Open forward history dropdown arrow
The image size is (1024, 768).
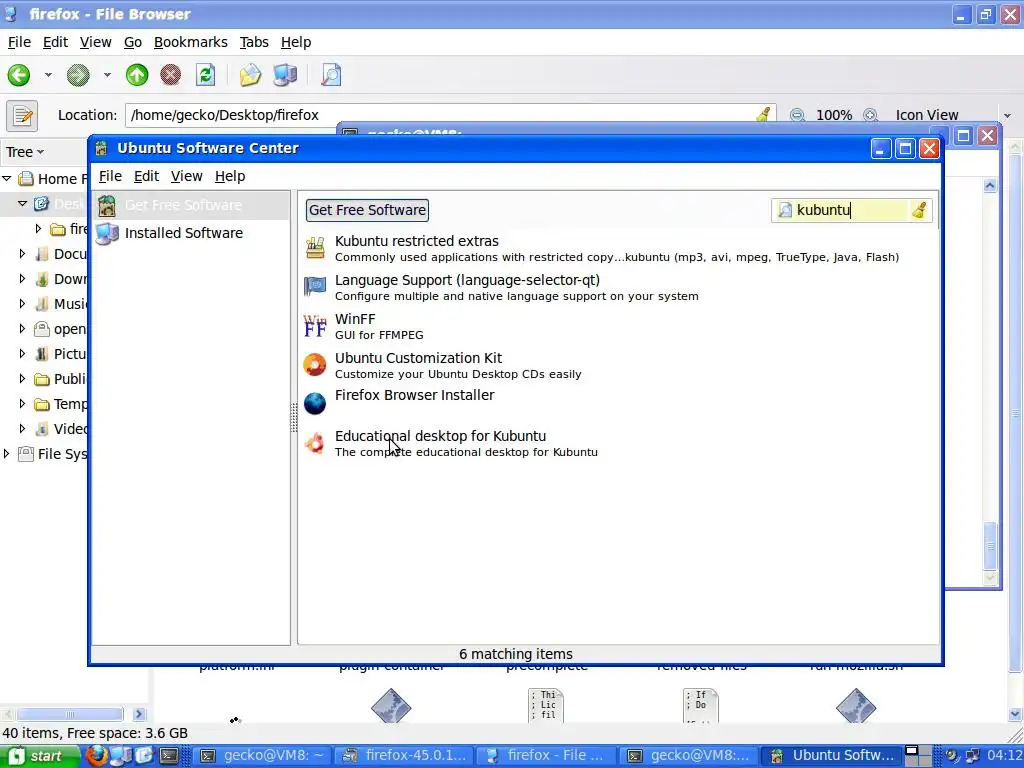pyautogui.click(x=107, y=75)
